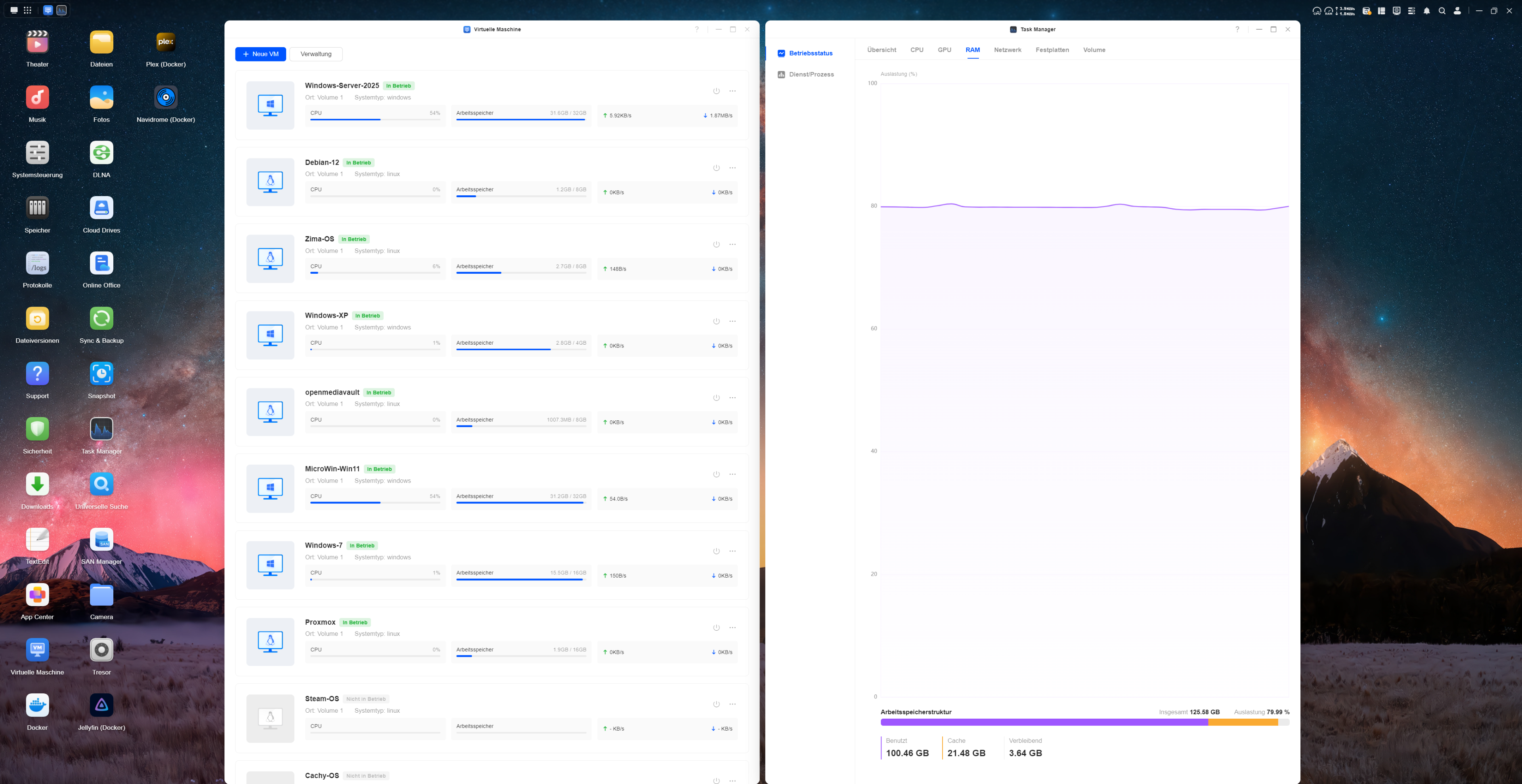
Task: Click the Verwaltung button
Action: [316, 54]
